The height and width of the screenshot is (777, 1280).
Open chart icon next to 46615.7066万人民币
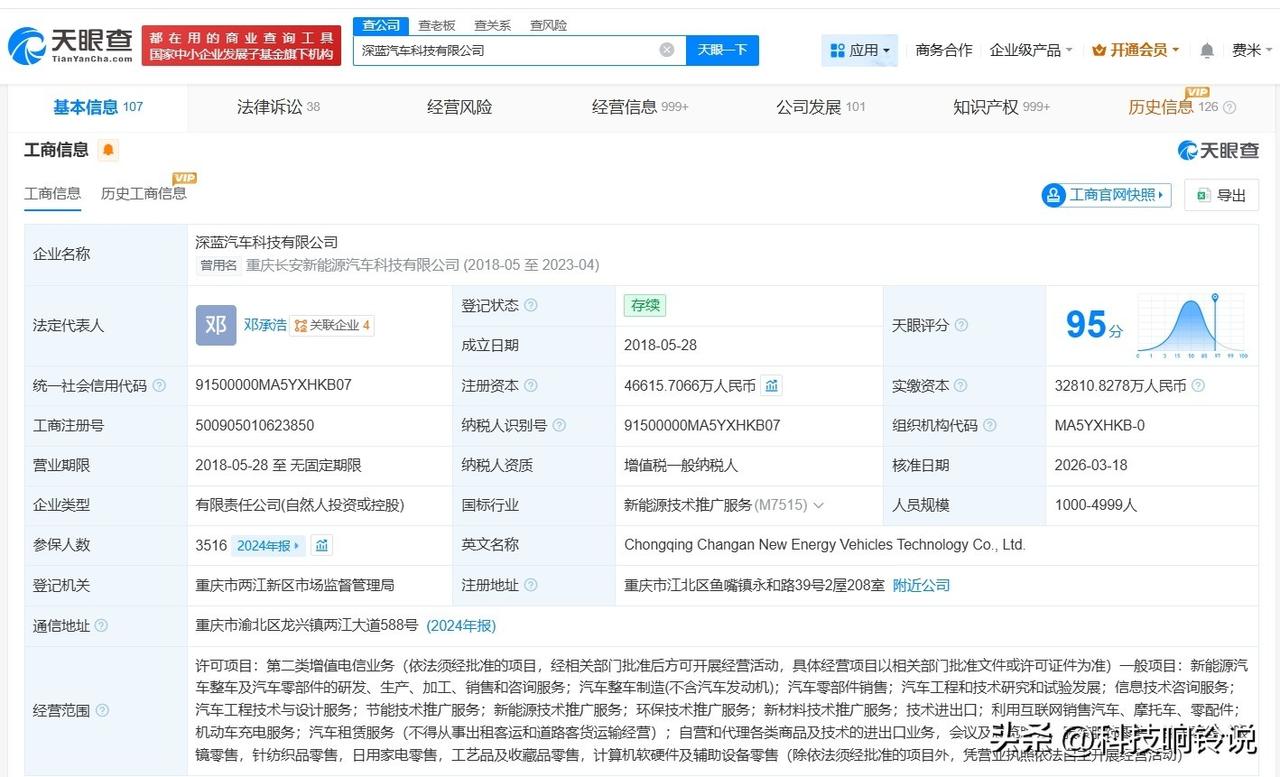point(771,385)
